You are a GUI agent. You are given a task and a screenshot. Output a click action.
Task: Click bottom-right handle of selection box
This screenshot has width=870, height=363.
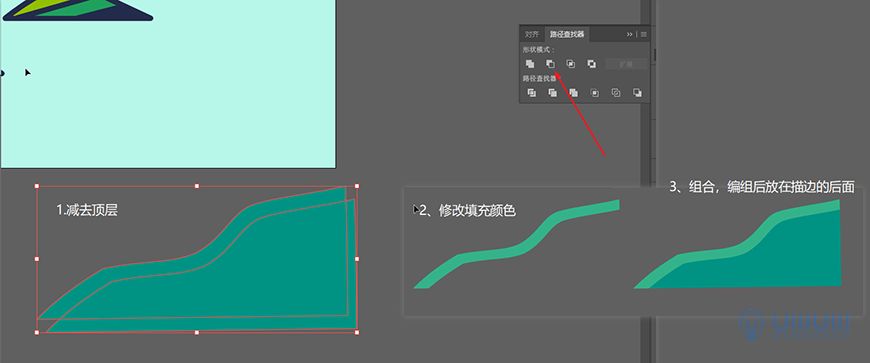pyautogui.click(x=357, y=332)
